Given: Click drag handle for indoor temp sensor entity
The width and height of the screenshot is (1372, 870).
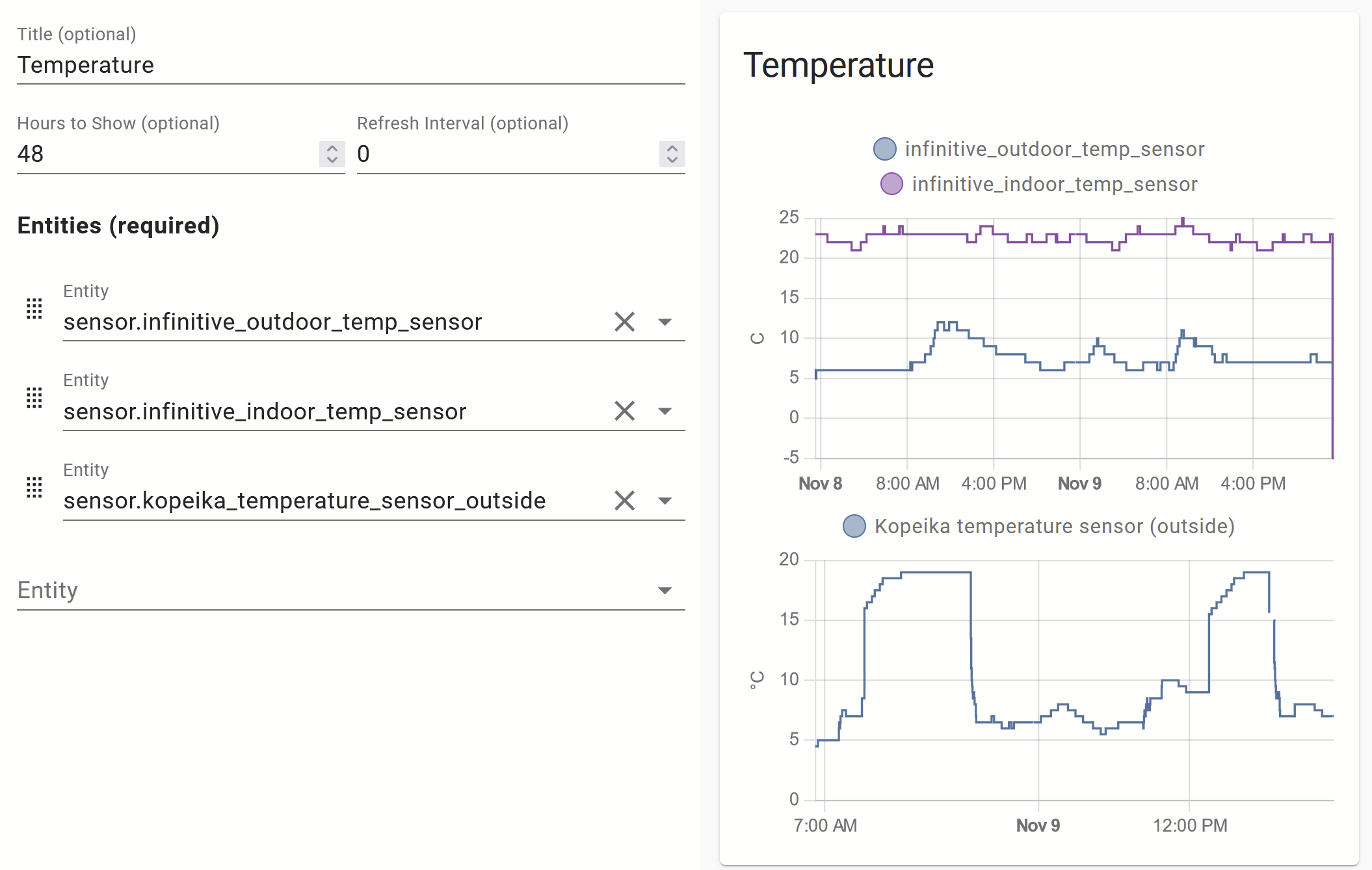Looking at the screenshot, I should tap(34, 398).
